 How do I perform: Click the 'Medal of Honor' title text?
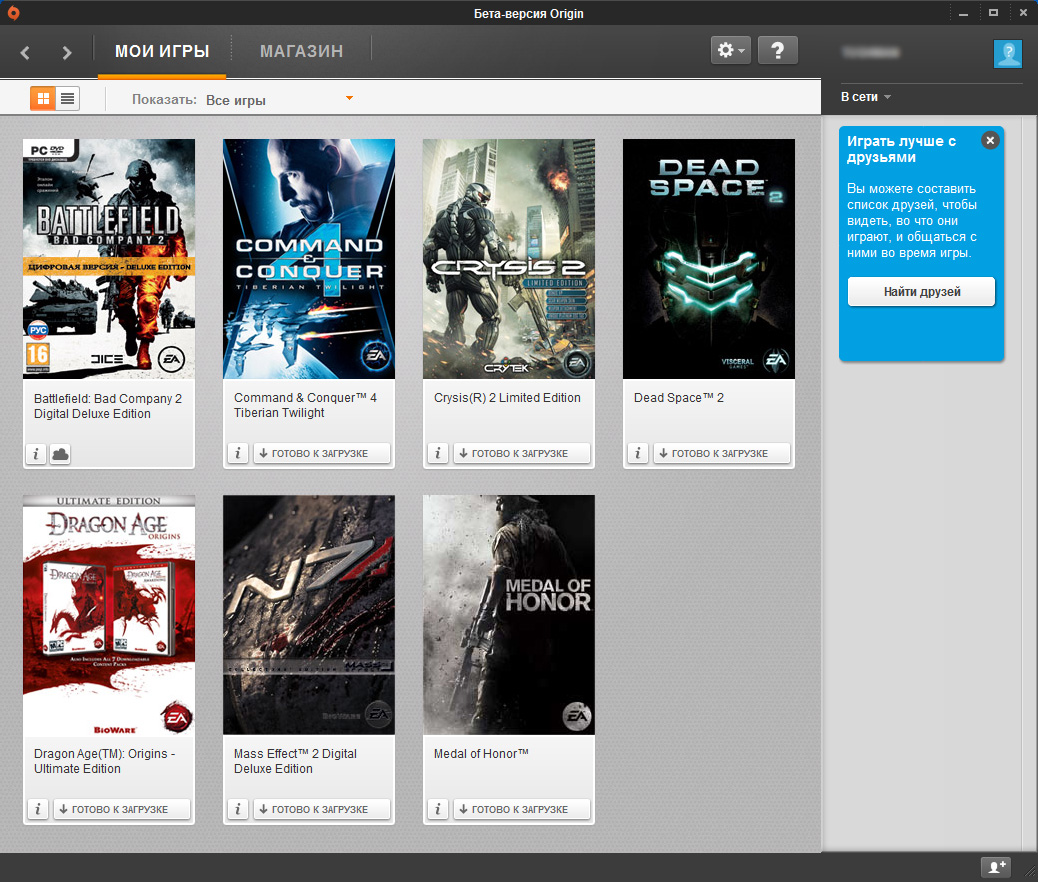coord(481,754)
